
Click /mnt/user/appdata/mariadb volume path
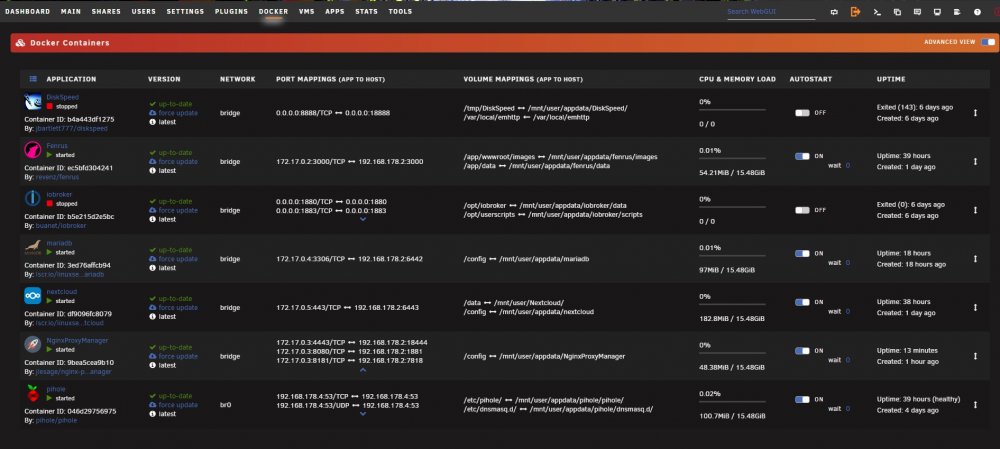[544, 259]
